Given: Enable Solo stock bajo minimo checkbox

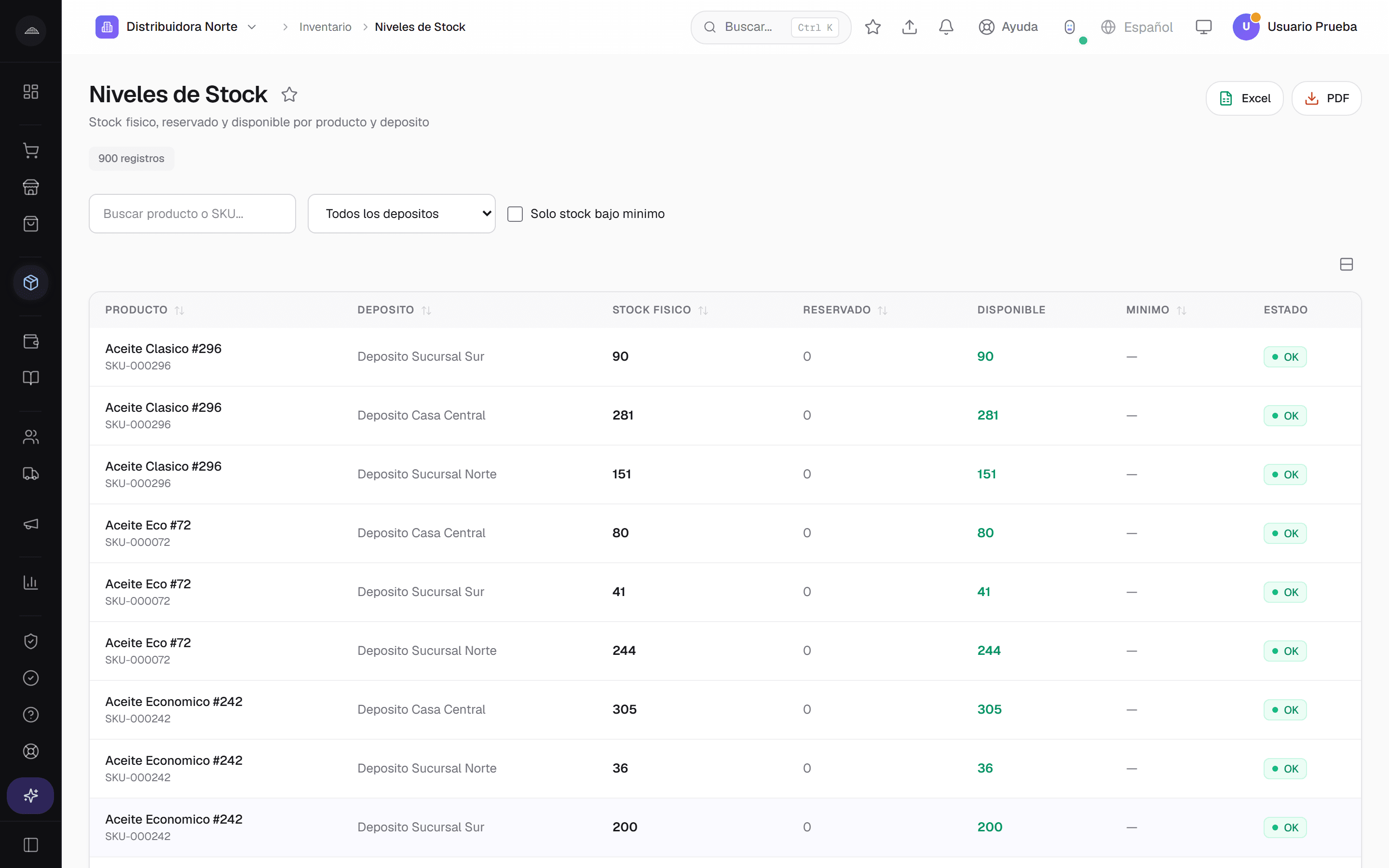Looking at the screenshot, I should [515, 214].
